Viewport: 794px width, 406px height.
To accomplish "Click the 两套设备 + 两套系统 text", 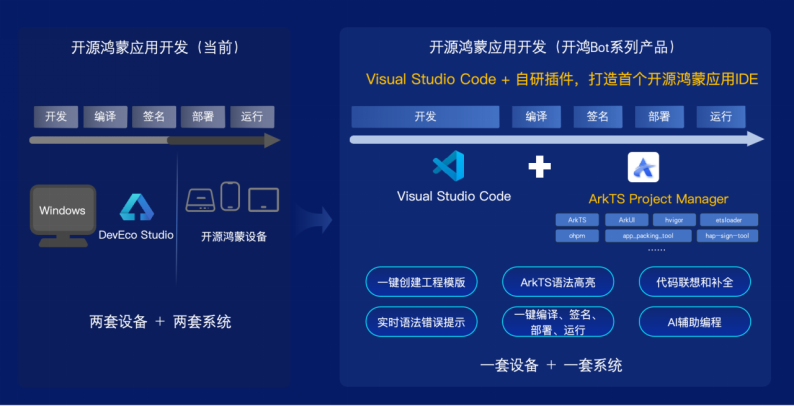I will pos(160,322).
